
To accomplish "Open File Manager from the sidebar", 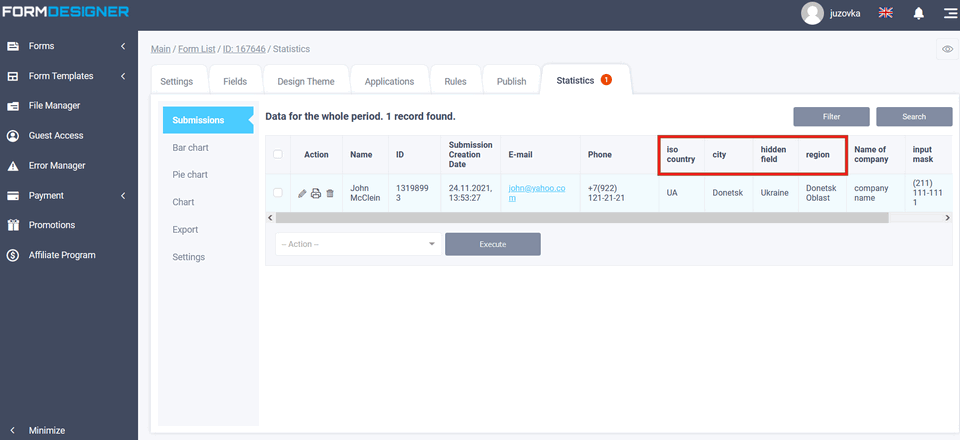I will 54,105.
